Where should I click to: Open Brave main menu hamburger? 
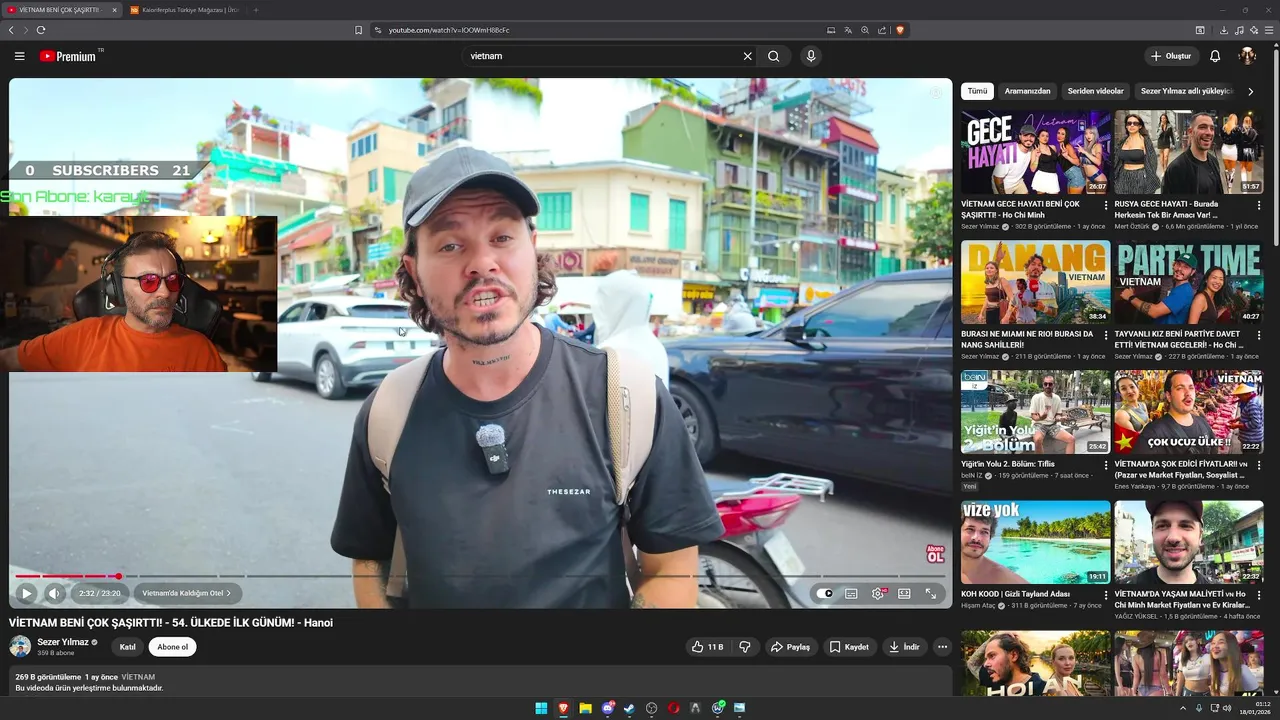click(1270, 30)
